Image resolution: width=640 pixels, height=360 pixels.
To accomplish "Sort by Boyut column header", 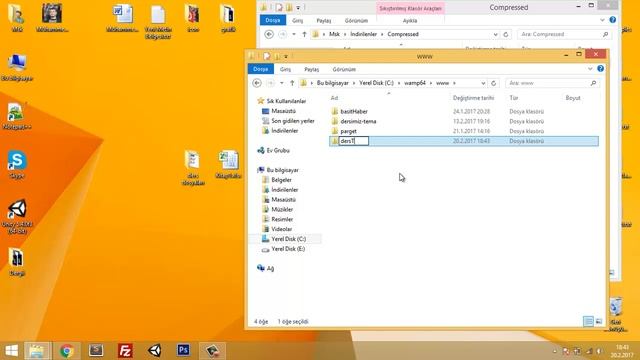I will (573, 98).
